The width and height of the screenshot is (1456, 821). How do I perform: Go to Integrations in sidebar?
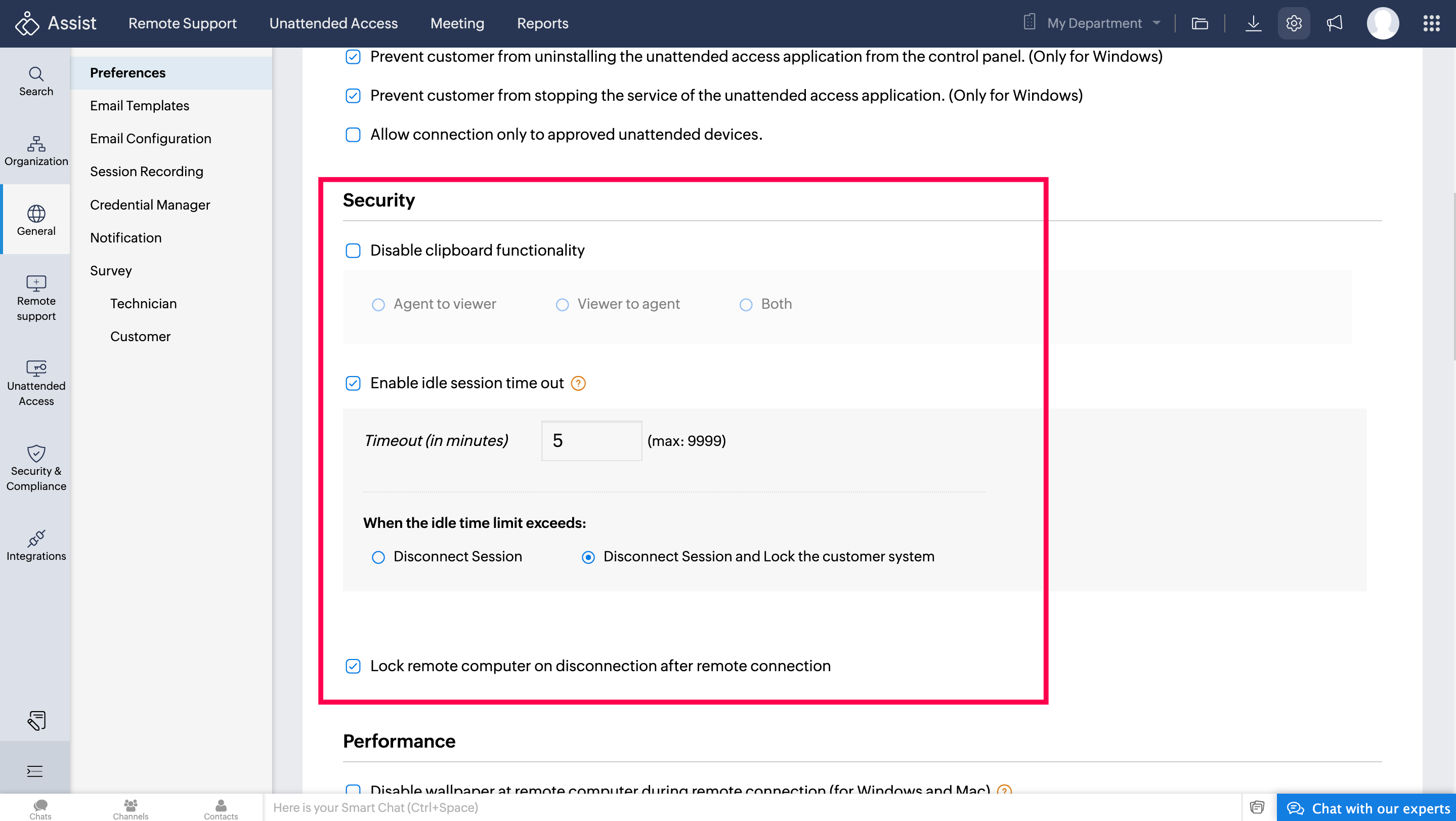click(x=36, y=546)
